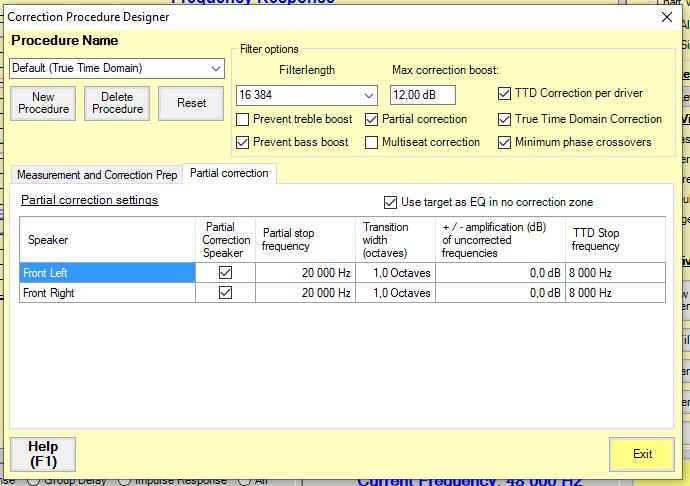The height and width of the screenshot is (486, 690).
Task: Disable Prevent bass boost checkbox
Action: point(243,142)
